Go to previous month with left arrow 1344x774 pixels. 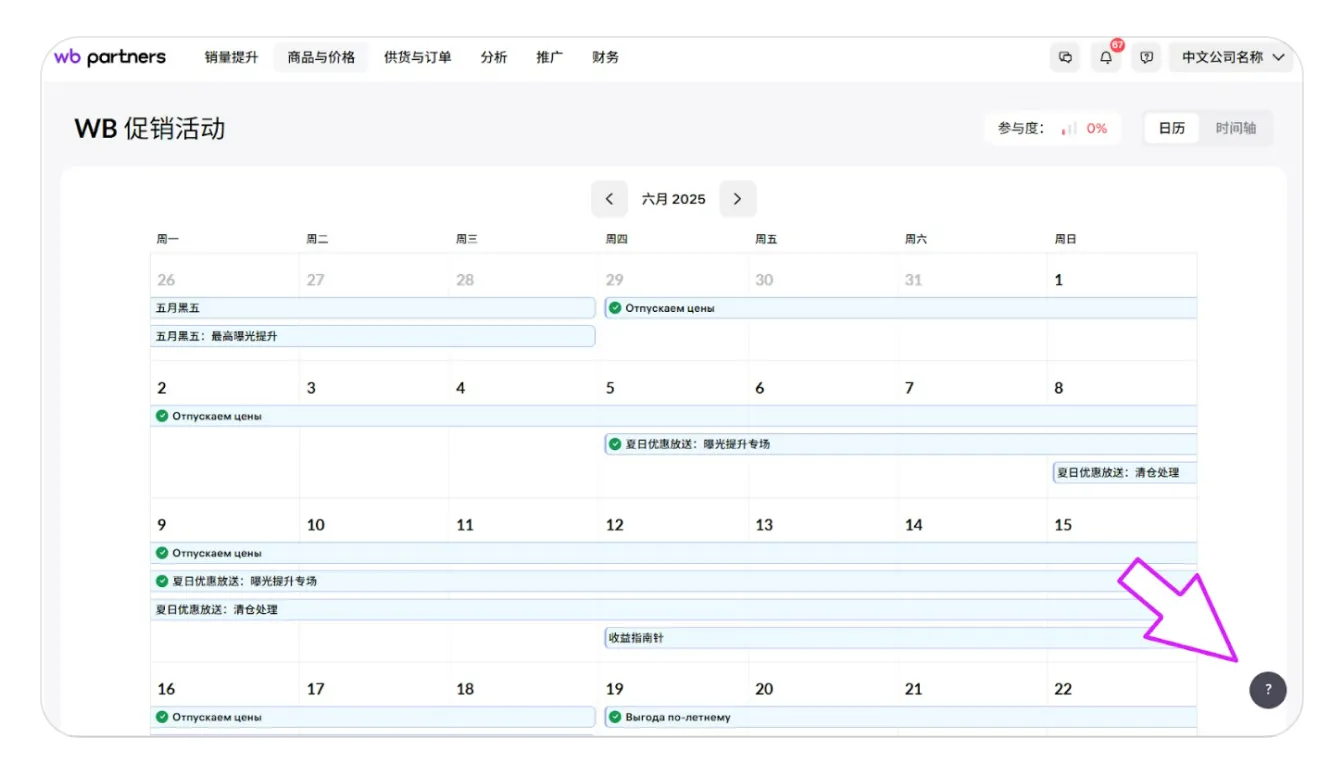coord(609,199)
